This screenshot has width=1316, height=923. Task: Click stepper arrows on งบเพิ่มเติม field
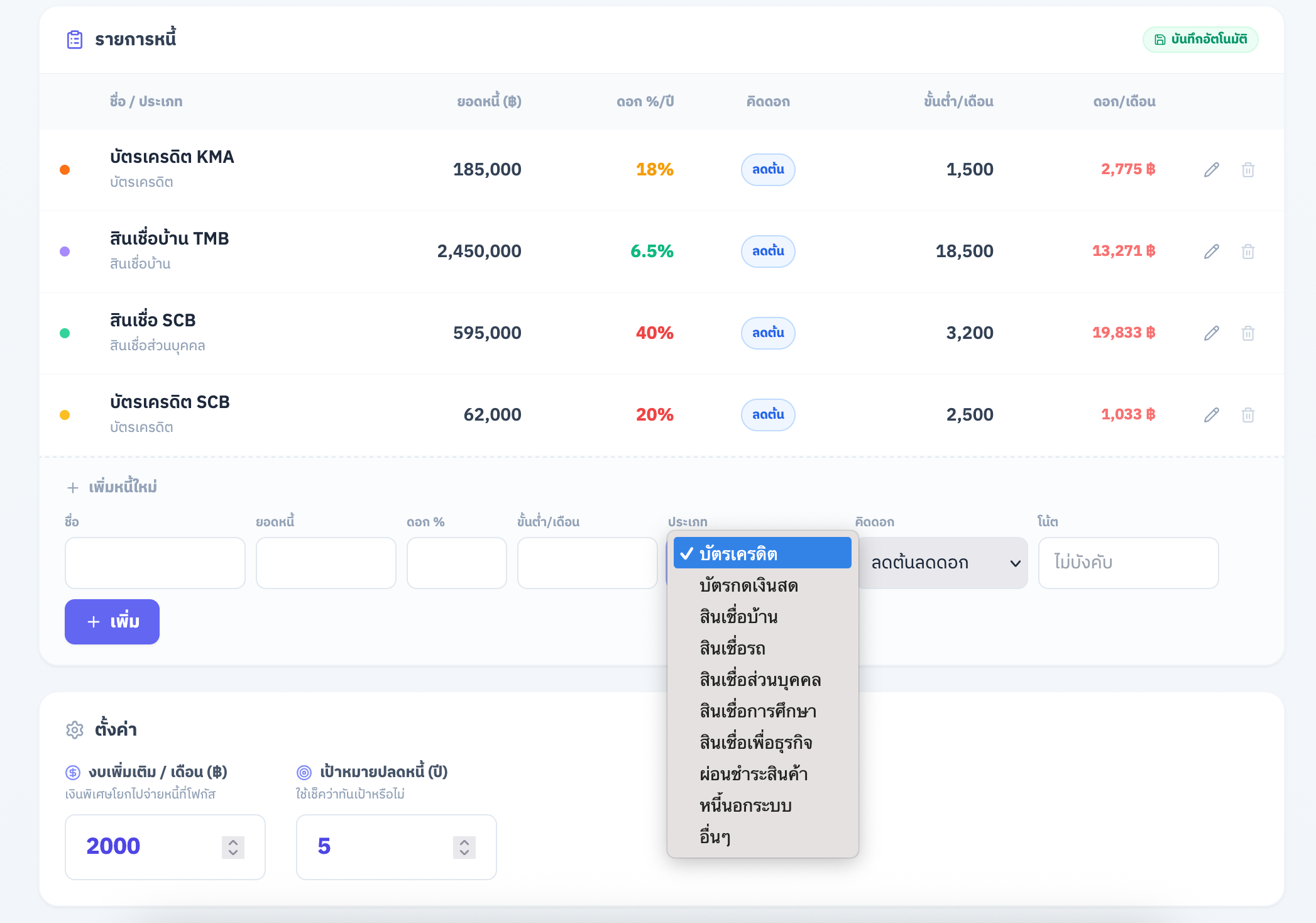[x=233, y=847]
